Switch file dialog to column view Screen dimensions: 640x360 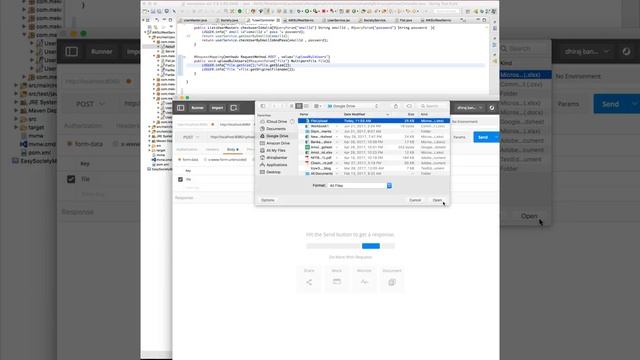click(x=306, y=106)
